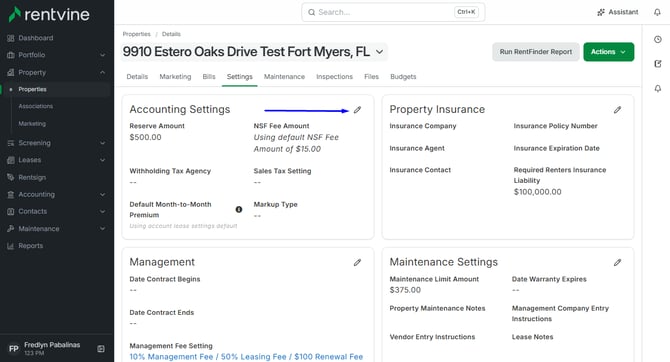Open Dashboard from sidebar
This screenshot has width=670, height=362.
tap(36, 38)
